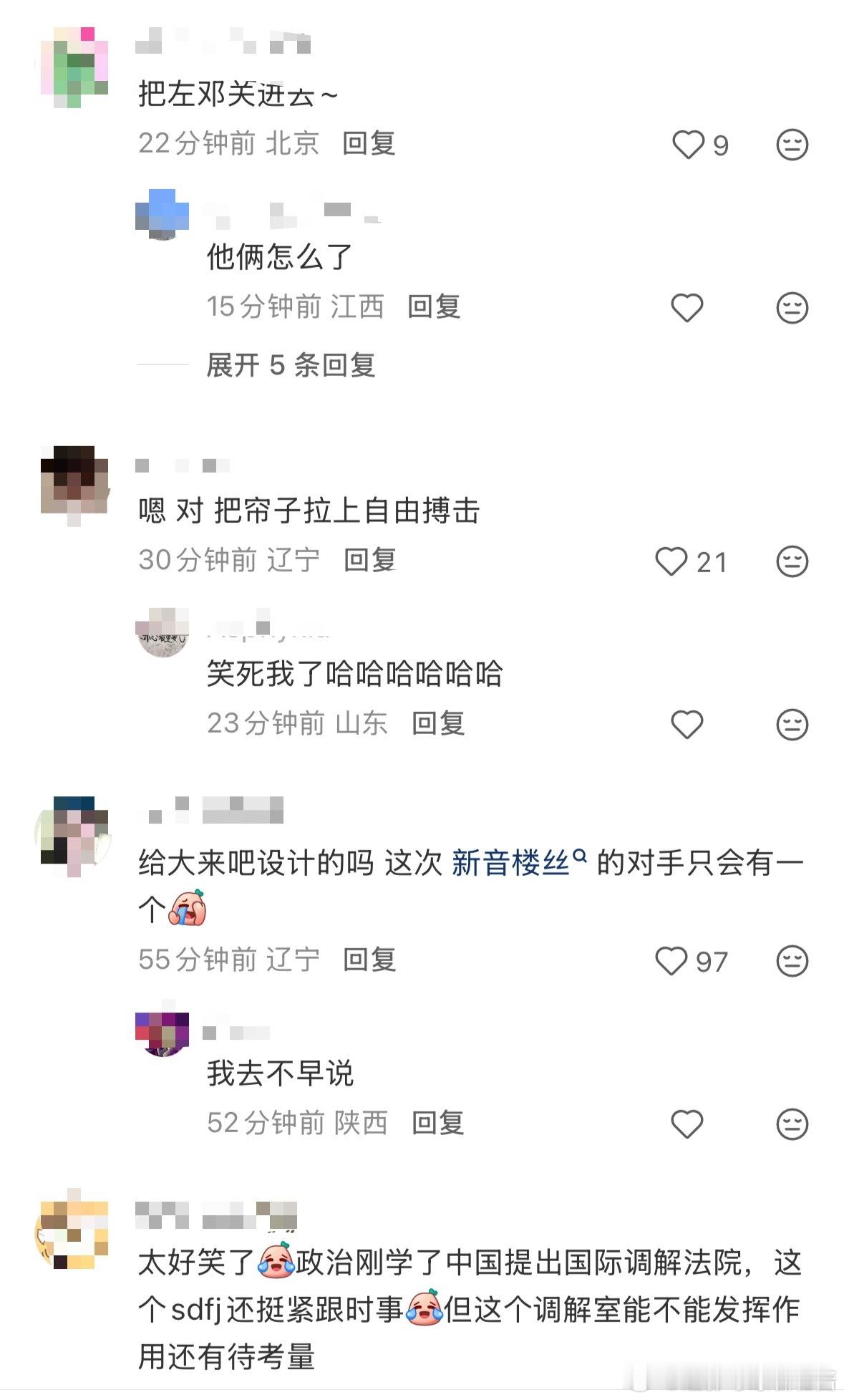Screen dimensions: 844x1400
Task: Expand 展开 5 条回复
Action: 291,365
